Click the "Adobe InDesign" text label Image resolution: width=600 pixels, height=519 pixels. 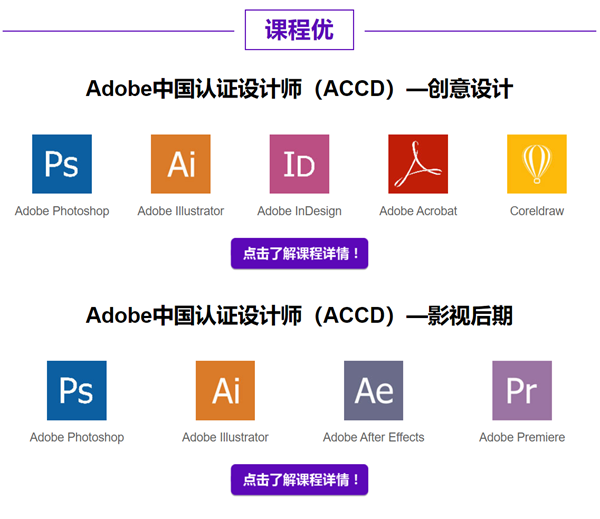[x=299, y=211]
